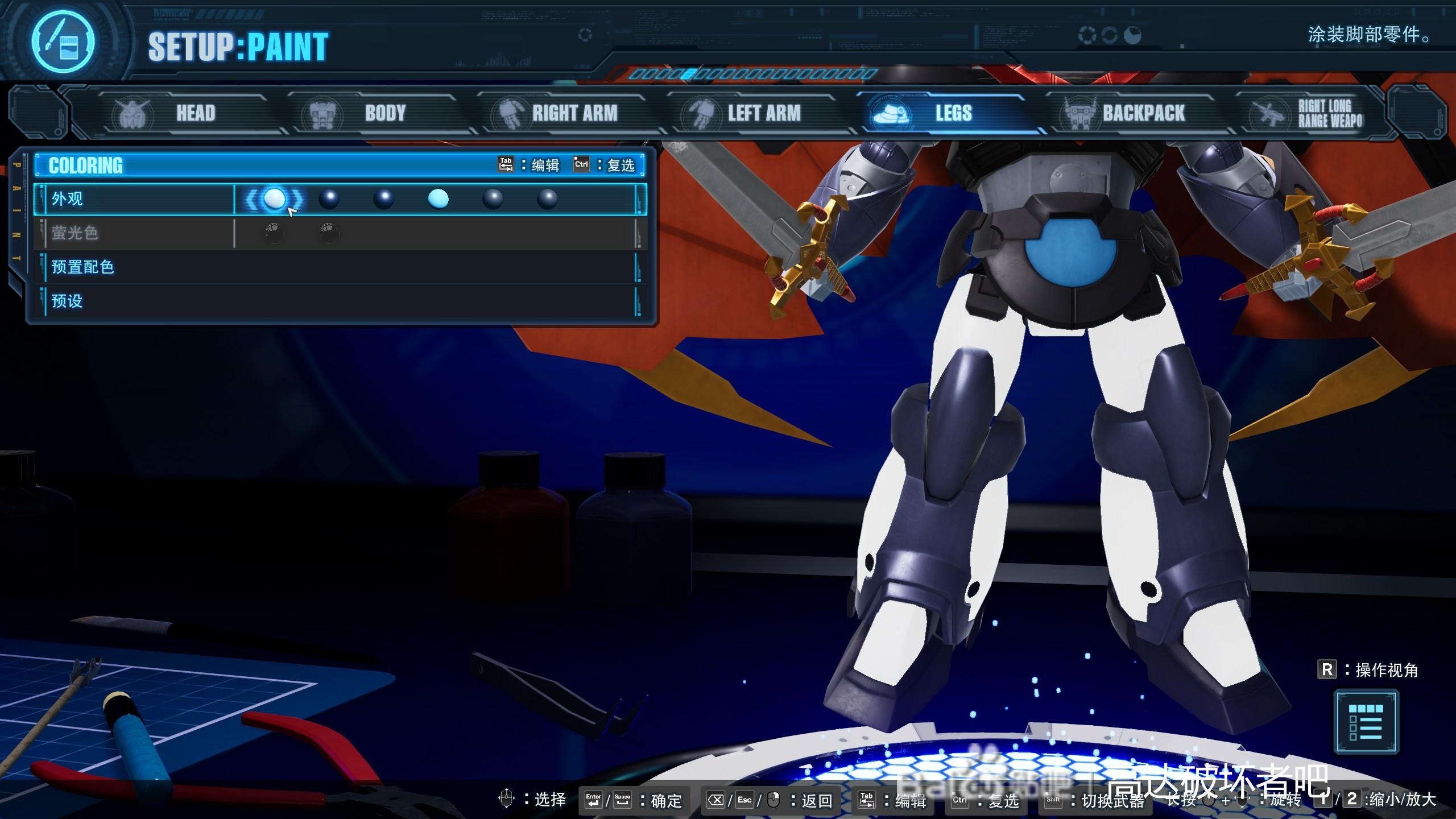This screenshot has width=1456, height=819.
Task: Pick the second 萤光色 swatch
Action: coord(329,233)
